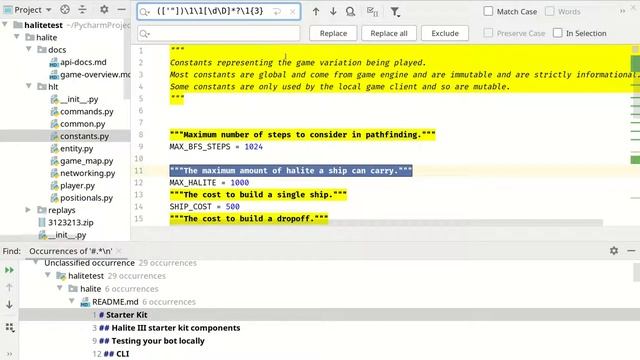Open Project panel settings gear
Screen dimensions: 640x360
pyautogui.click(x=104, y=9)
